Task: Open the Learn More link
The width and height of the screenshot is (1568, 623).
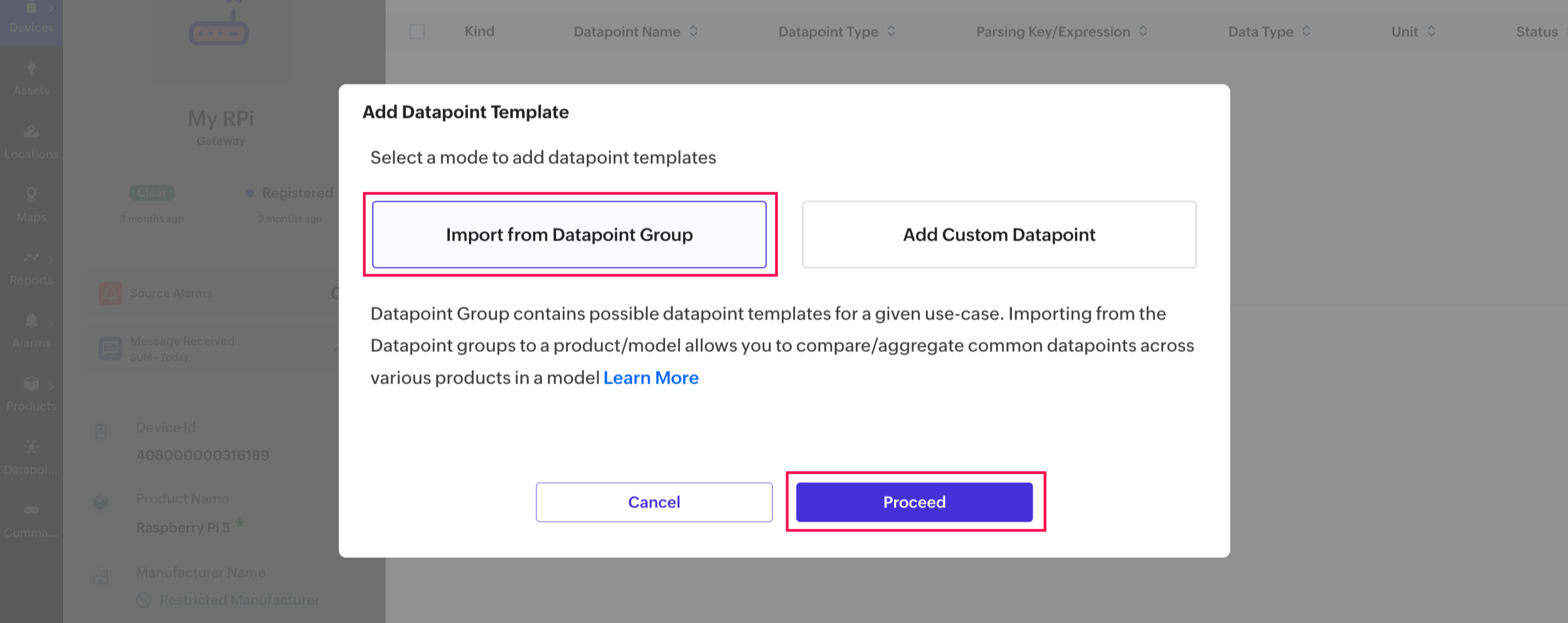Action: 651,378
